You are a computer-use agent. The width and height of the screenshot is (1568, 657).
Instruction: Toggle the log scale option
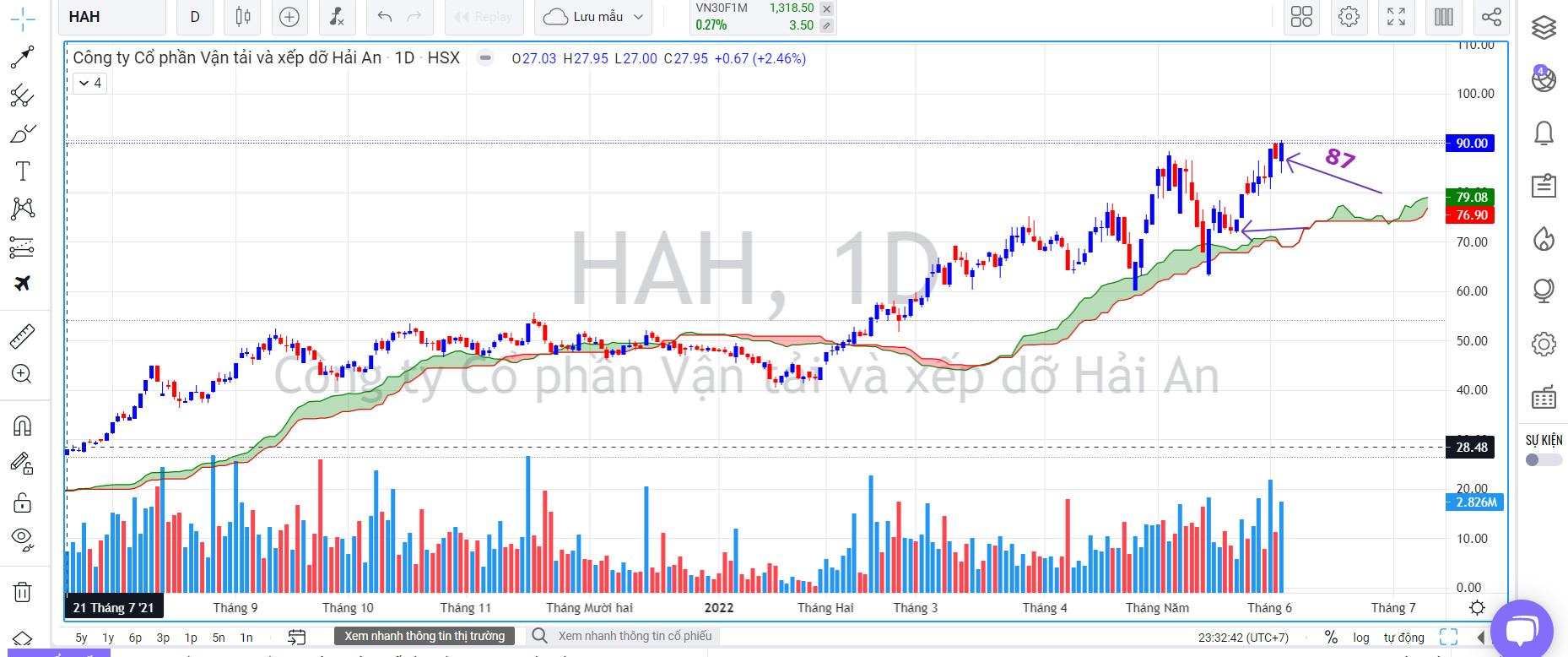[x=1360, y=638]
